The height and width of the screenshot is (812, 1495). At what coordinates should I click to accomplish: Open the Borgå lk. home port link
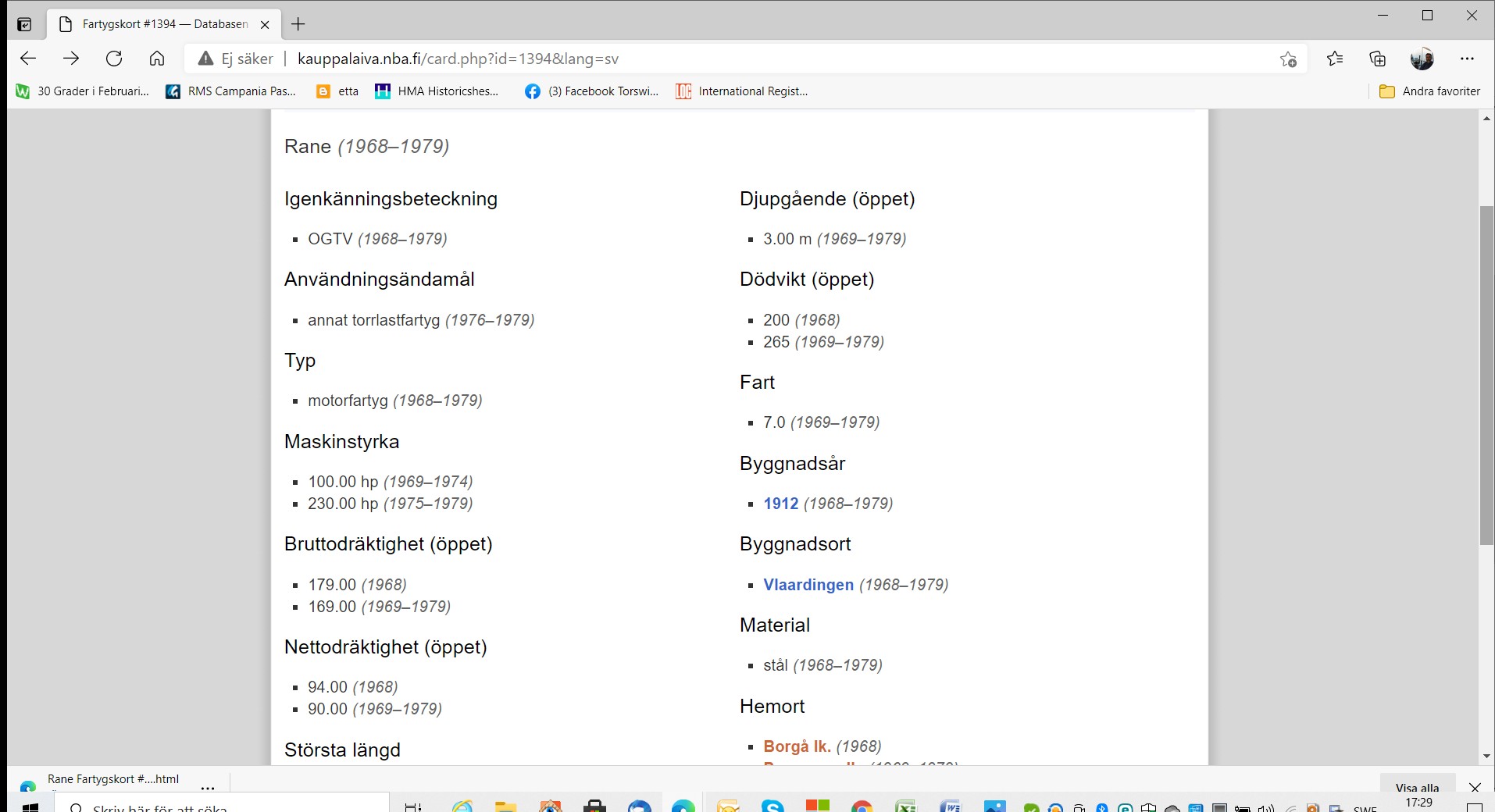797,746
